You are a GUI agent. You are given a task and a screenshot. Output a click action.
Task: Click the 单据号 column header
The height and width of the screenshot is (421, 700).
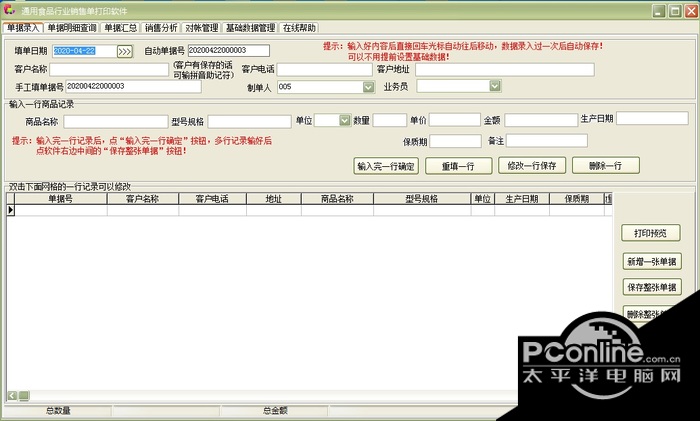[61, 199]
